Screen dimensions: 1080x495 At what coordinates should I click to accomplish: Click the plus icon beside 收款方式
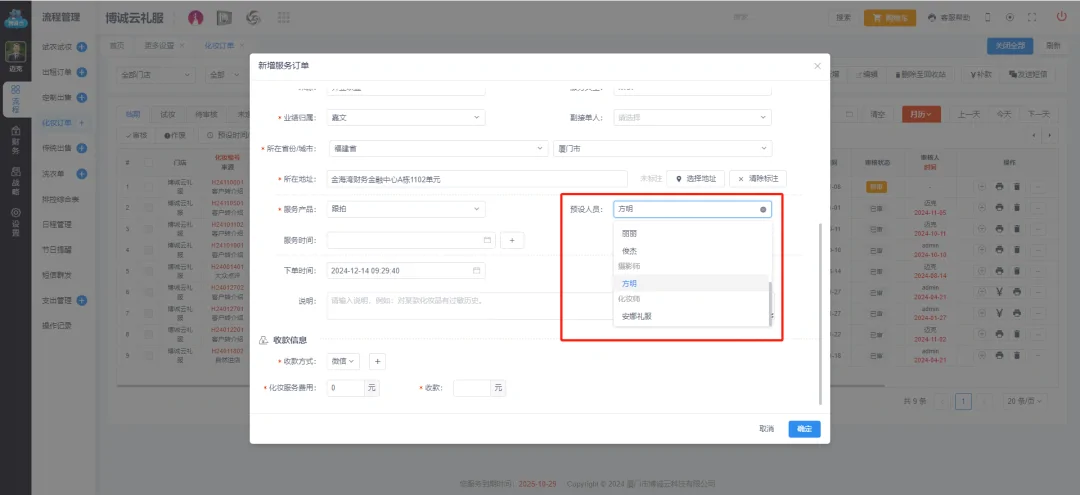[378, 361]
